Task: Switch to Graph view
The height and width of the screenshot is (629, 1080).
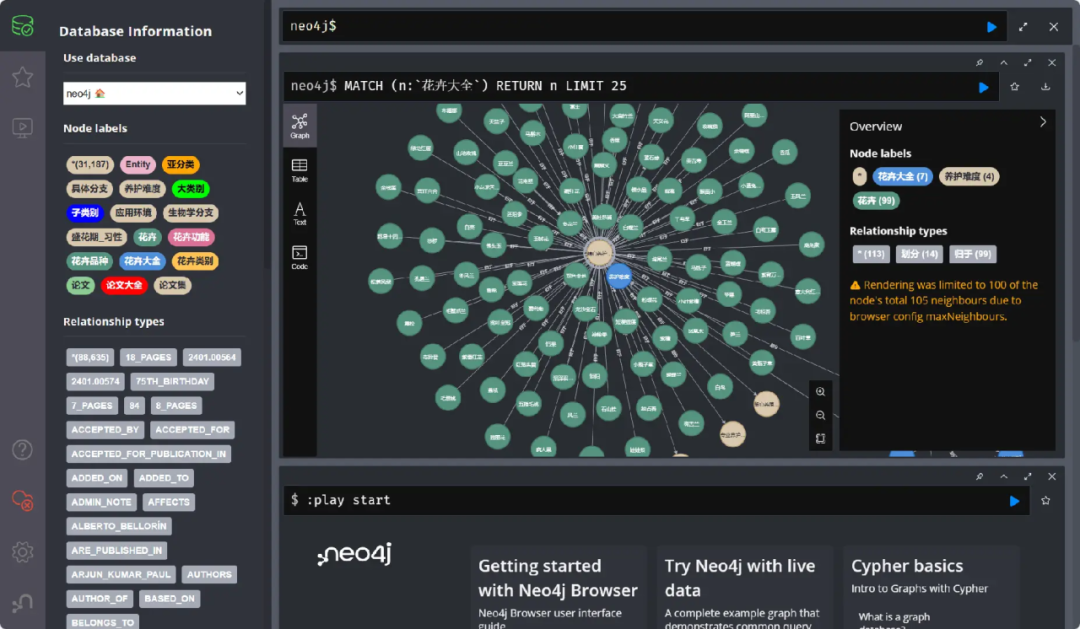Action: coord(300,126)
